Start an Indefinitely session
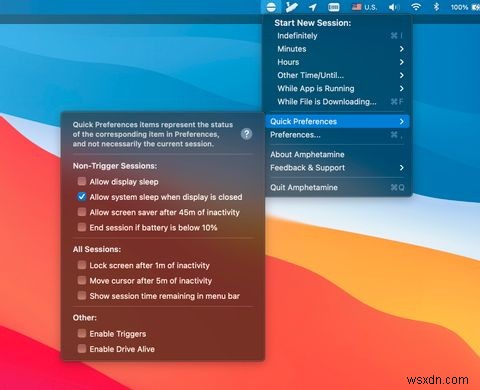Screen dimensions: 480x390 pos(338,36)
